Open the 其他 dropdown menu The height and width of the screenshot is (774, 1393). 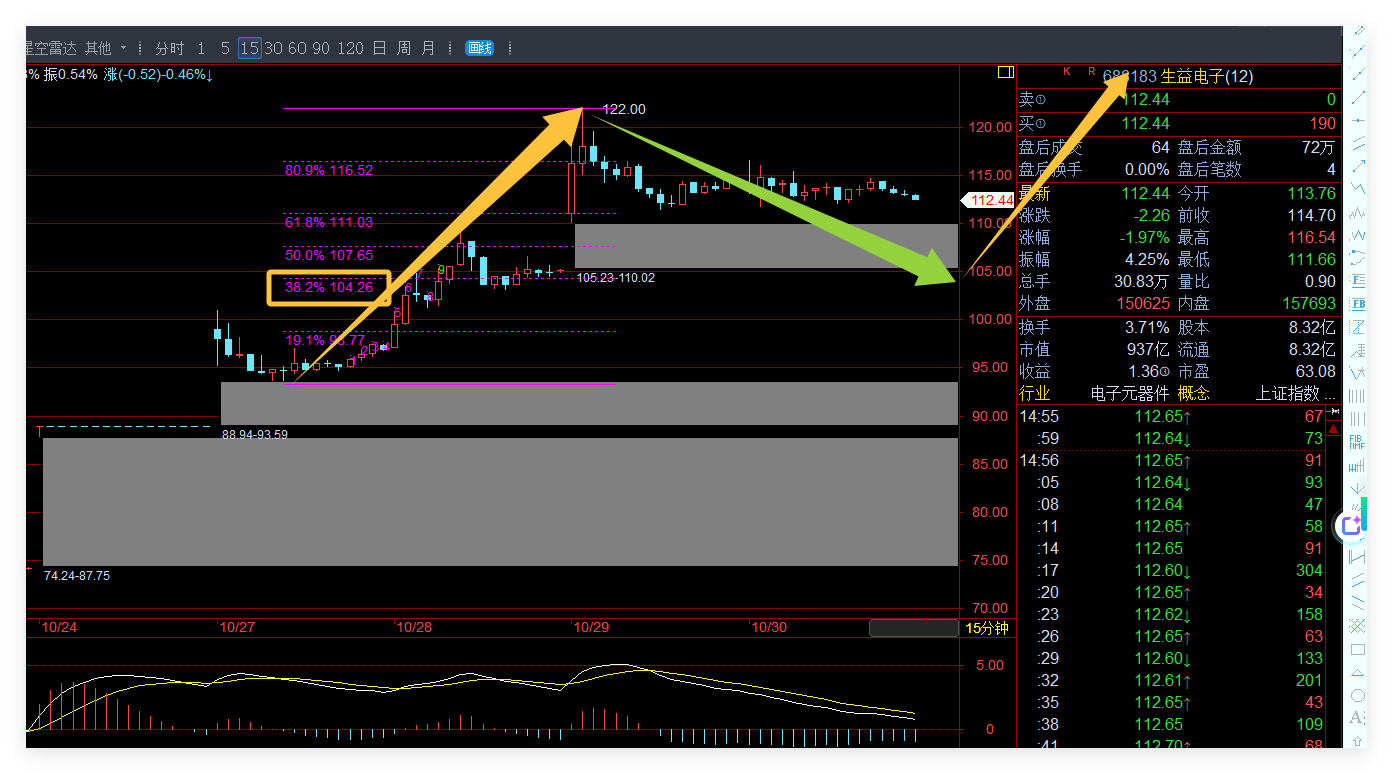106,48
